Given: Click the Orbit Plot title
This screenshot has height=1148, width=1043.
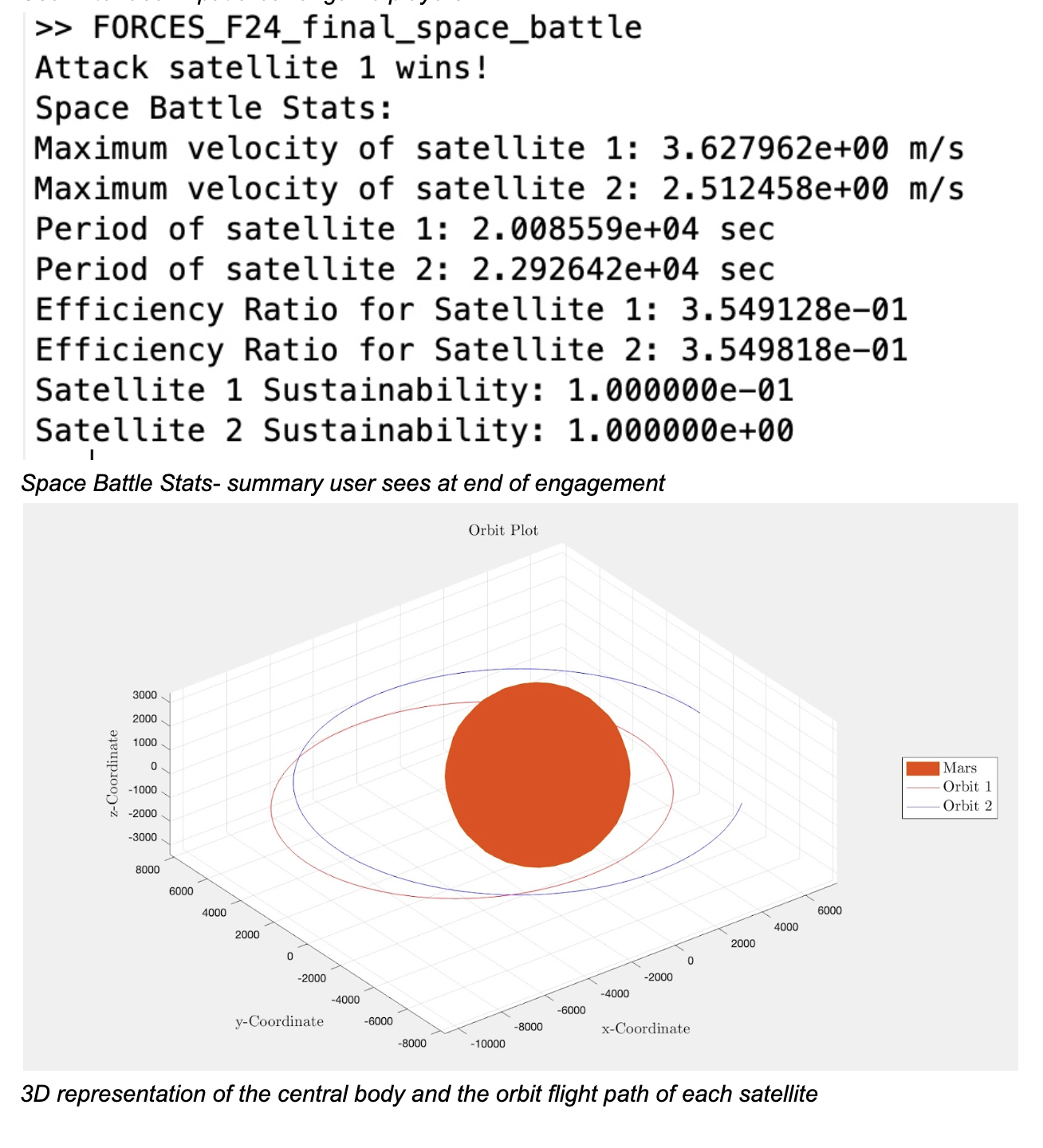Looking at the screenshot, I should point(503,530).
